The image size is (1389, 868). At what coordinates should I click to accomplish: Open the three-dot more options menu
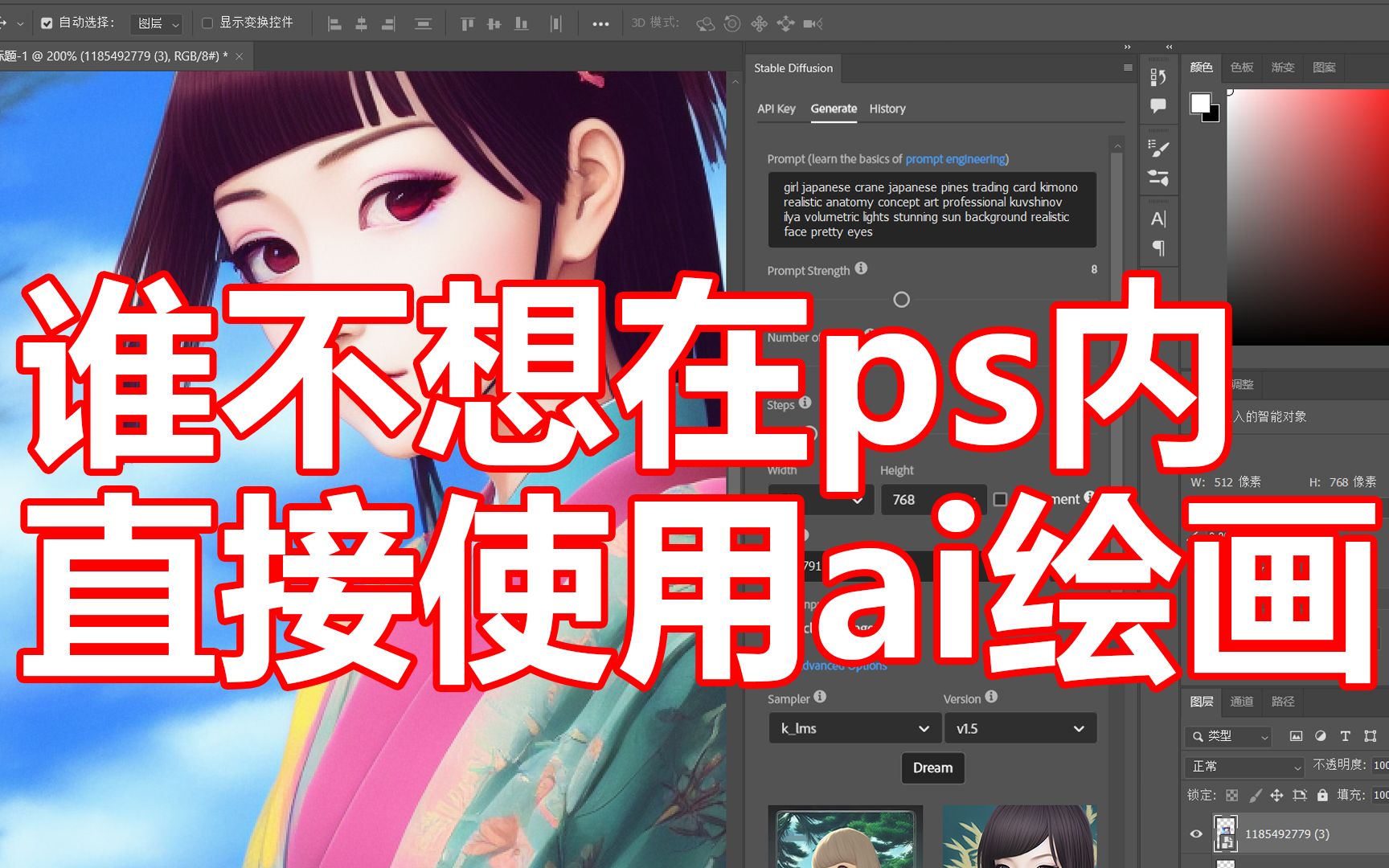[600, 24]
